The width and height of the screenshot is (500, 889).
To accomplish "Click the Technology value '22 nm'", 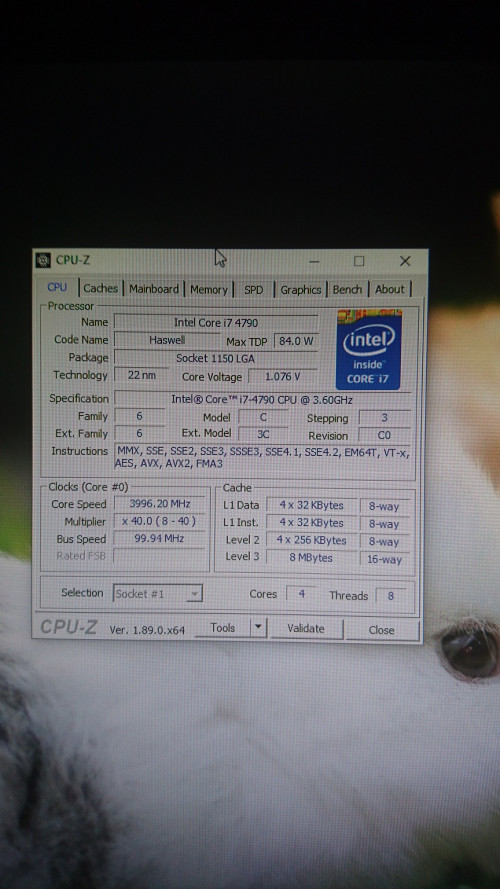I will point(142,375).
